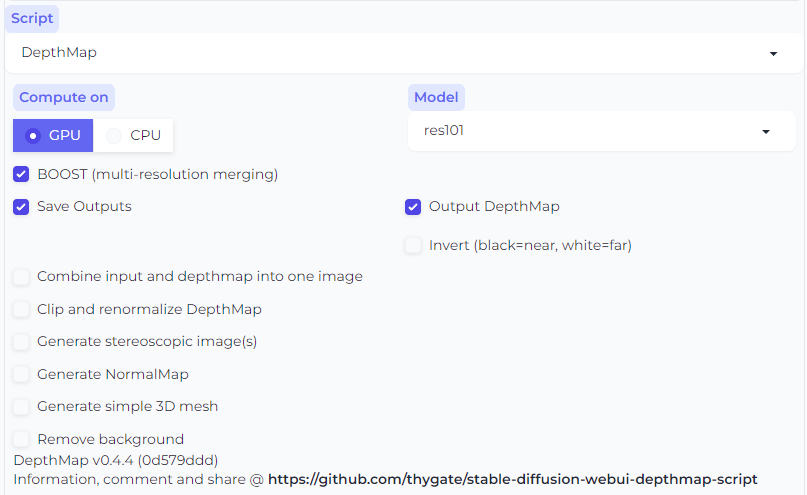The image size is (807, 495).
Task: Enable Clip and renormalize DepthMap
Action: (21, 309)
